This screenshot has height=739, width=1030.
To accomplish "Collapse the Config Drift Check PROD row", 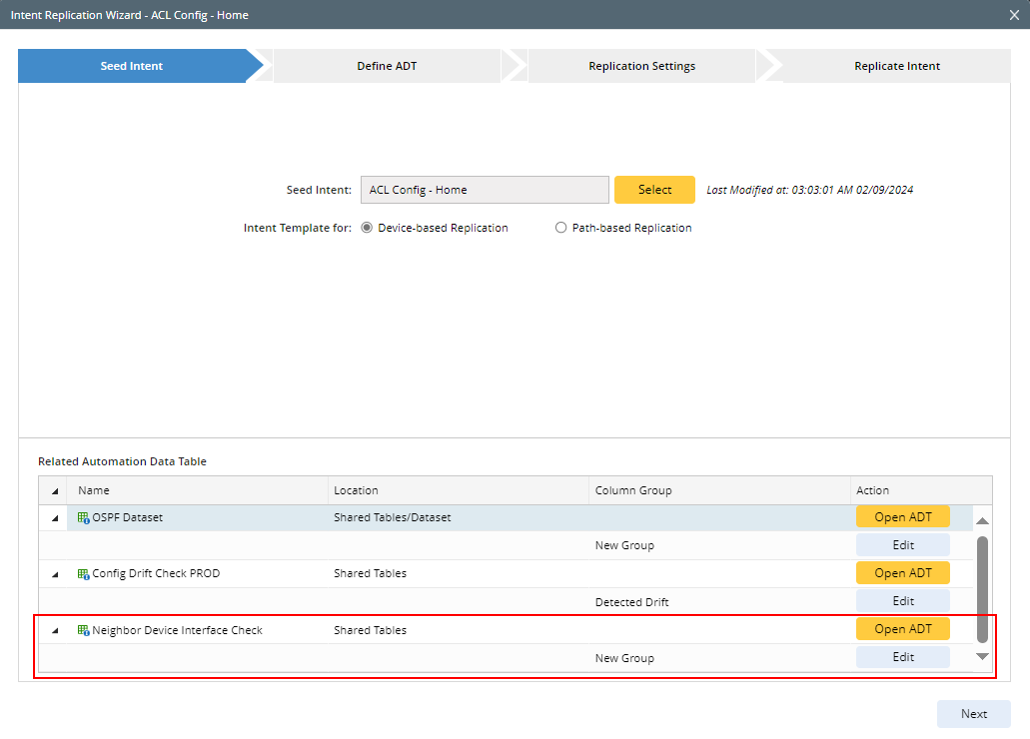I will pyautogui.click(x=54, y=574).
